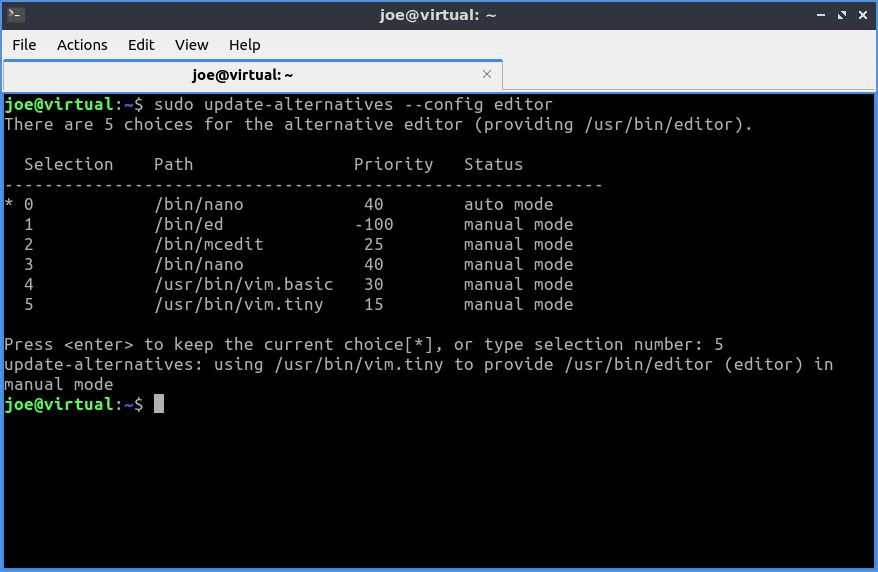Click the /usr/bin/vim.basic path
The height and width of the screenshot is (572, 878).
click(x=244, y=284)
